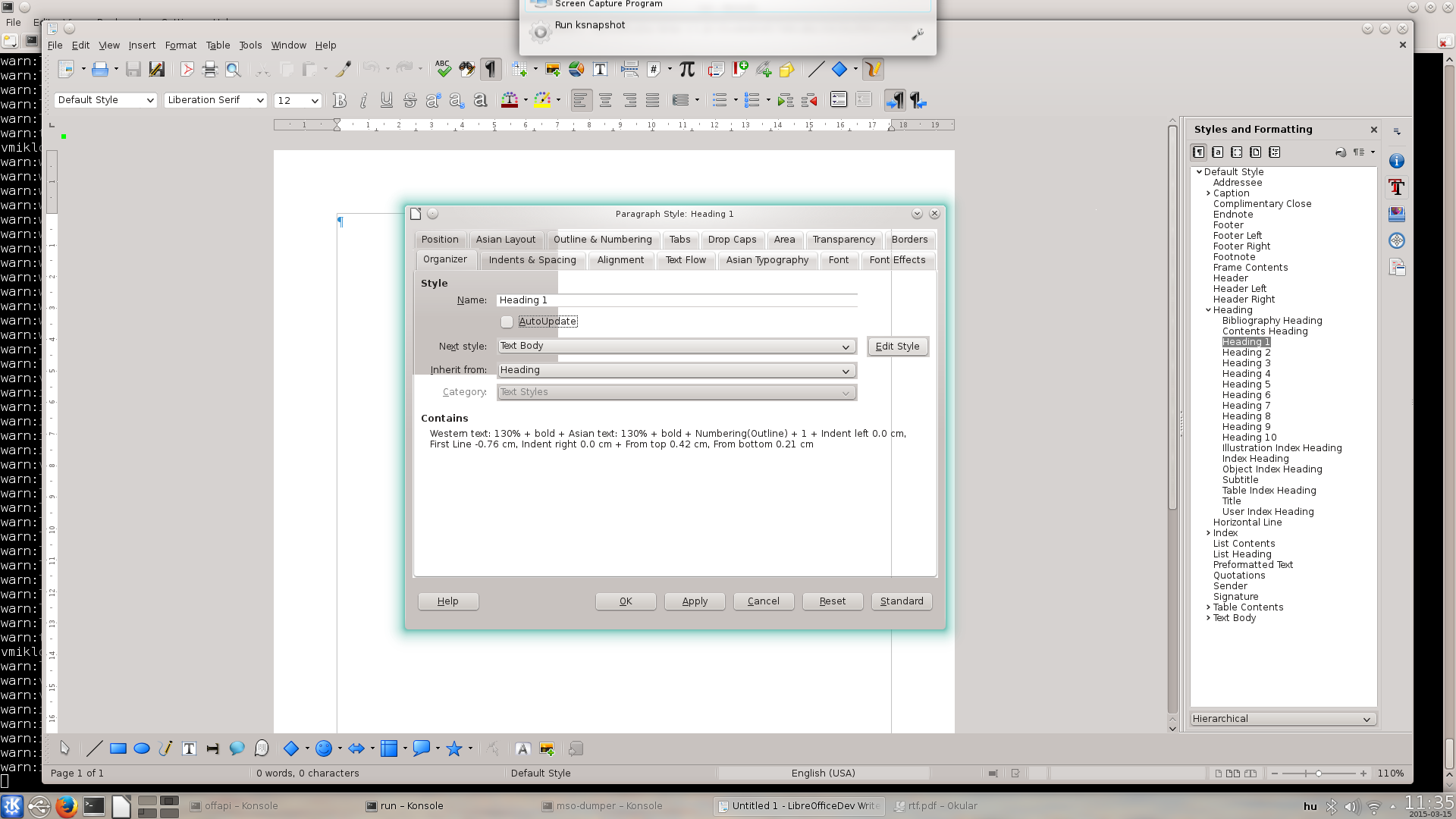Screen dimensions: 1456x819
Task: Switch to the Indents & Spacing tab
Action: click(532, 260)
